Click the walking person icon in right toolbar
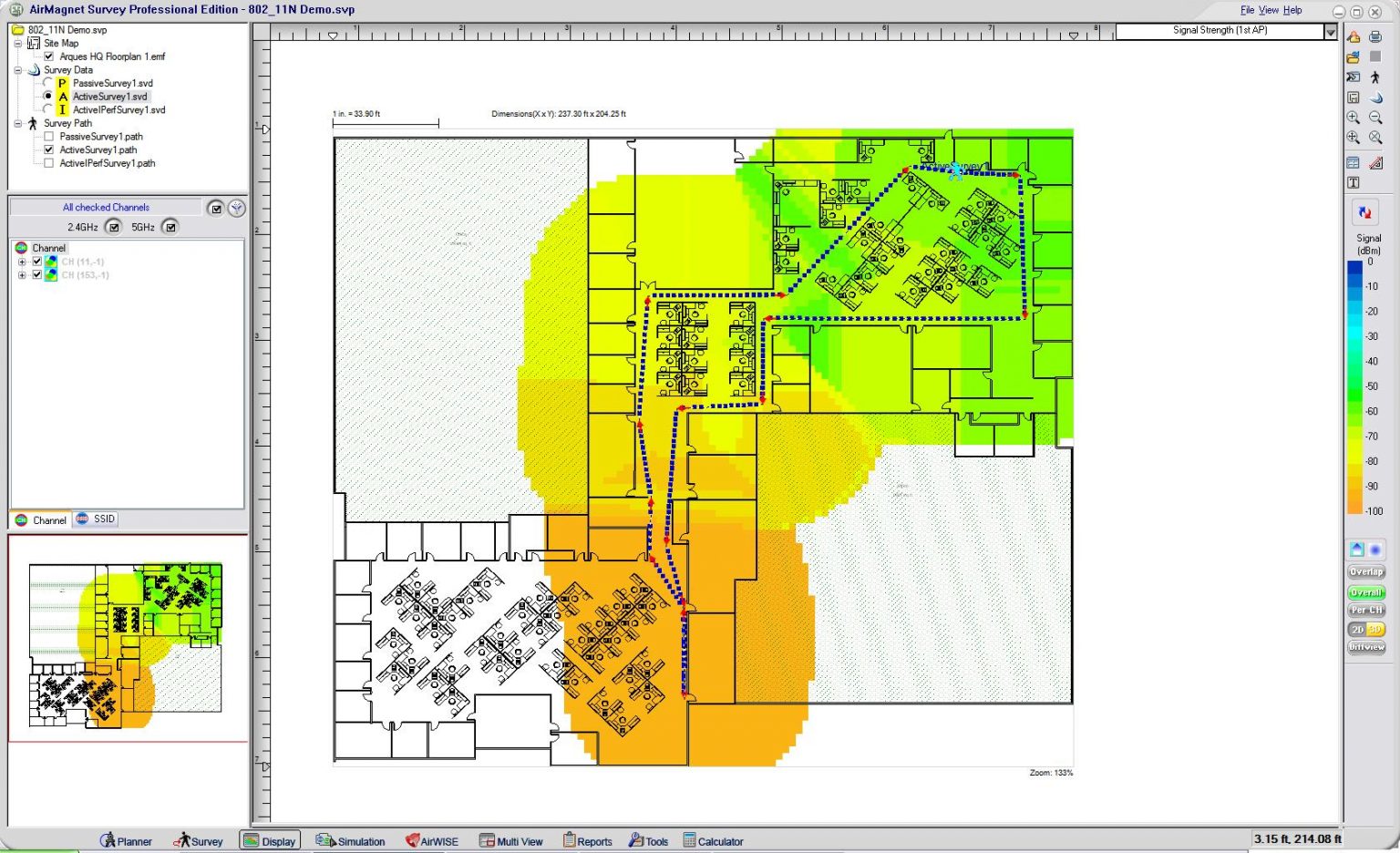The height and width of the screenshot is (853, 1400). (x=1375, y=77)
